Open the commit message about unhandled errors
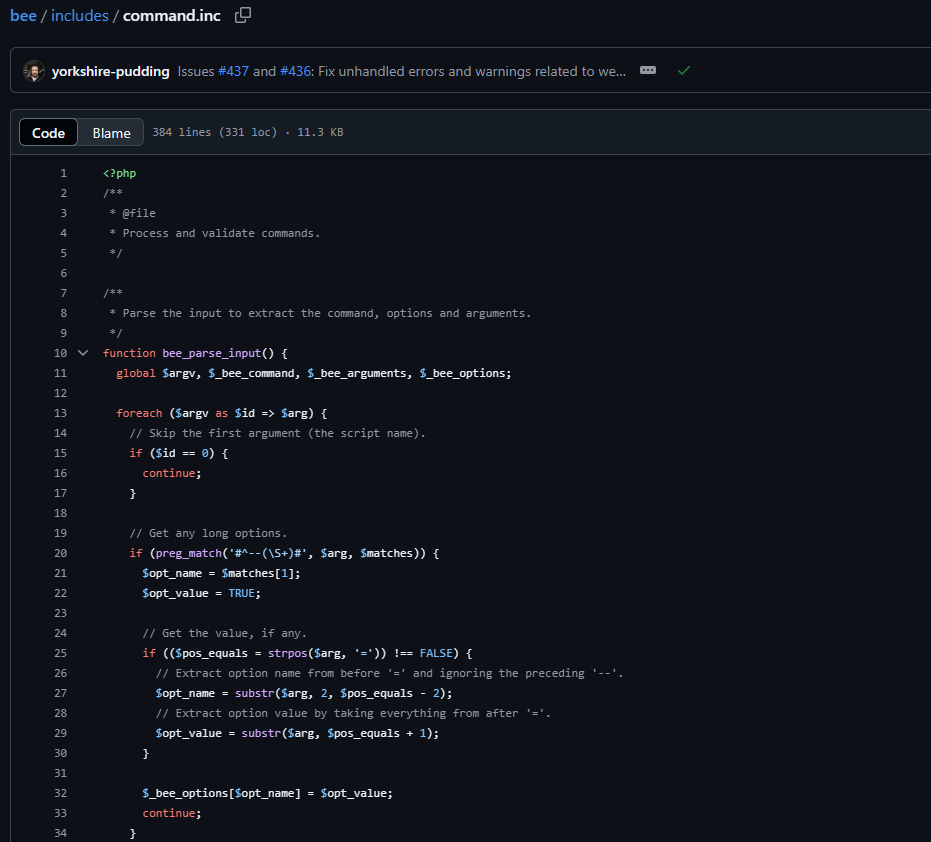Screen dimensions: 931x842 (x=472, y=71)
